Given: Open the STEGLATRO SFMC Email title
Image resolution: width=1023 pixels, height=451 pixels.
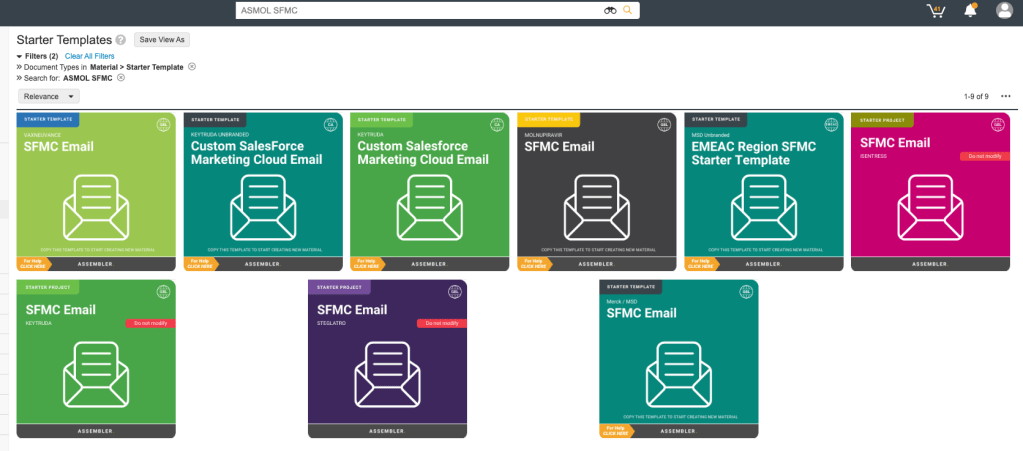Looking at the screenshot, I should coord(352,309).
